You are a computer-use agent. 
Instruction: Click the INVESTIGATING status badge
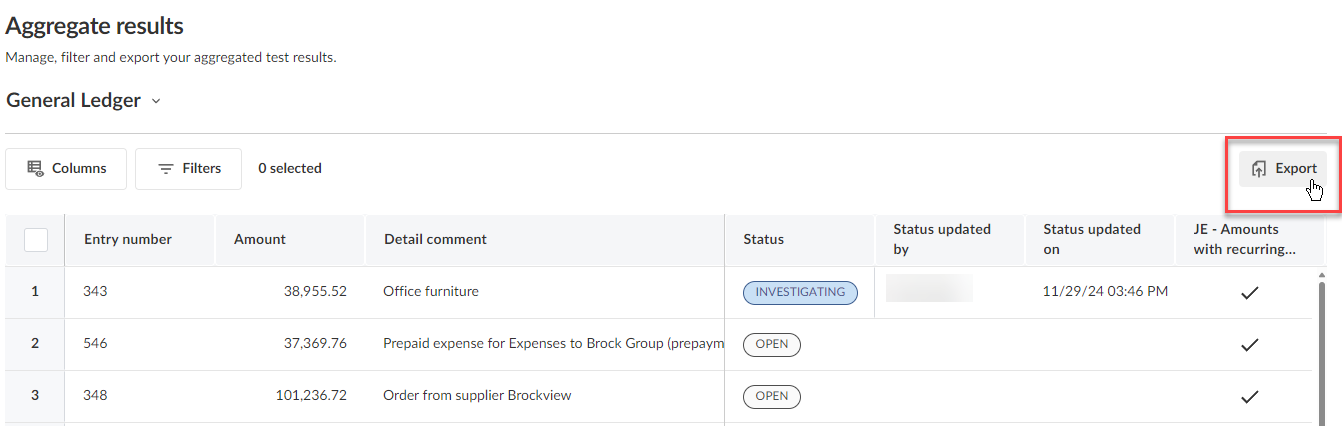click(x=800, y=292)
